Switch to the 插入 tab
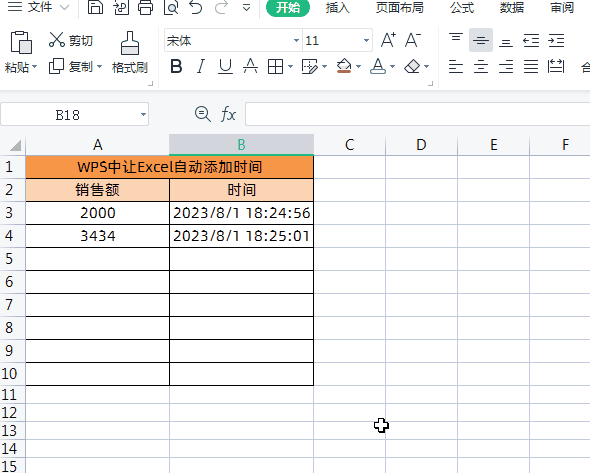This screenshot has width=590, height=473. (338, 8)
